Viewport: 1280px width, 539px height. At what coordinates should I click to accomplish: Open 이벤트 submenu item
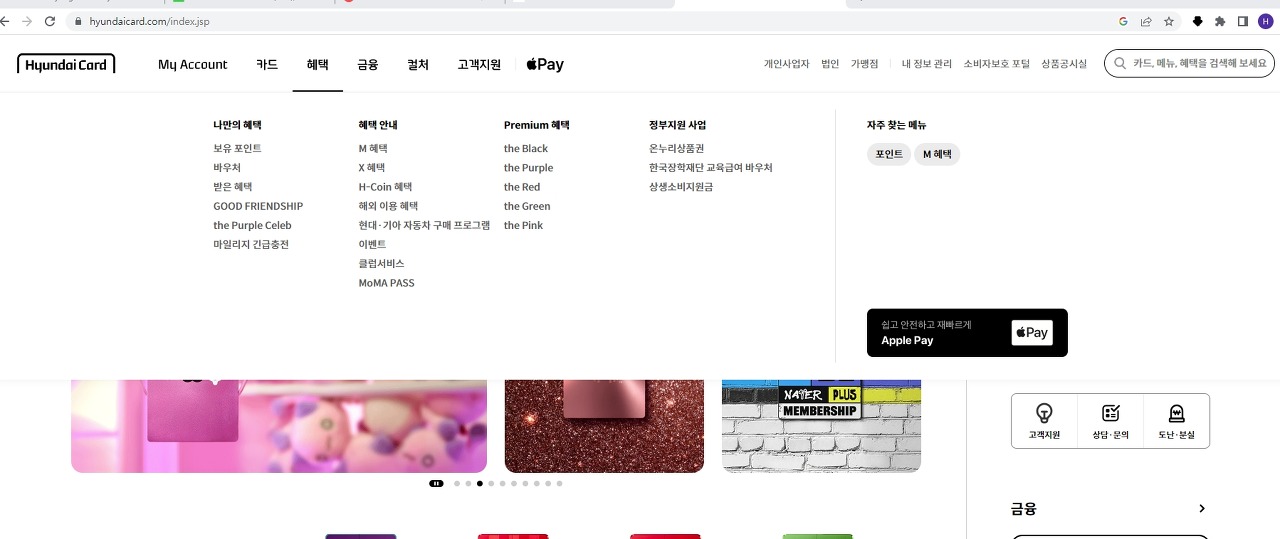click(372, 244)
